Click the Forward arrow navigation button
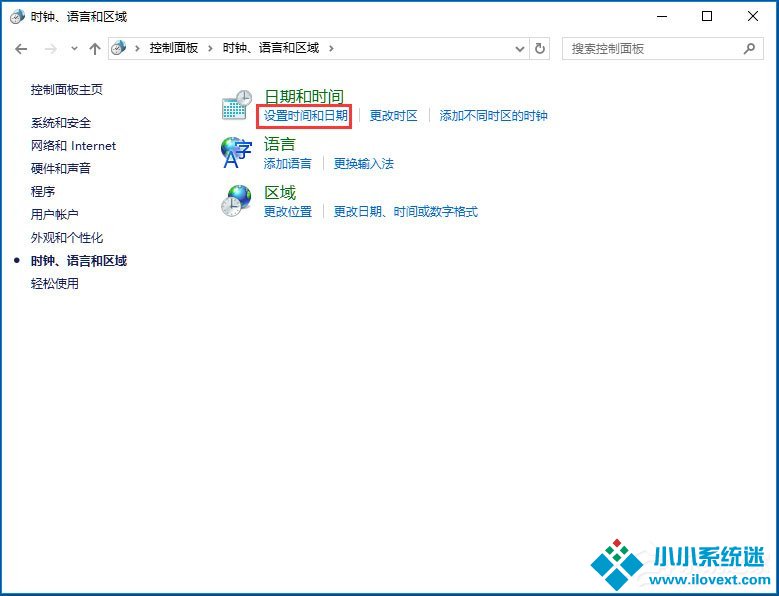Viewport: 779px width, 596px height. click(51, 49)
